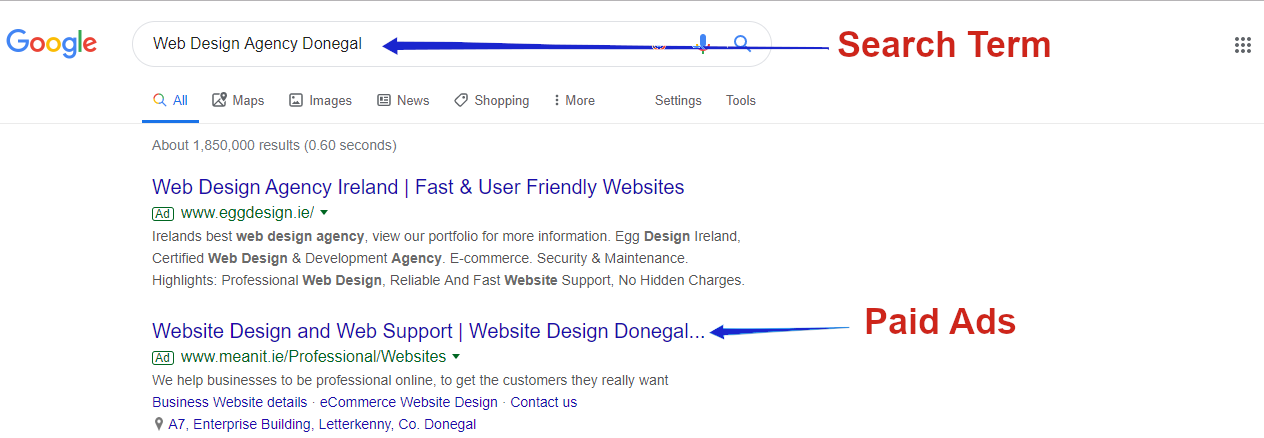Click the eCommerce Website Design sitelink
Screen dimensions: 1264x438
pos(409,402)
